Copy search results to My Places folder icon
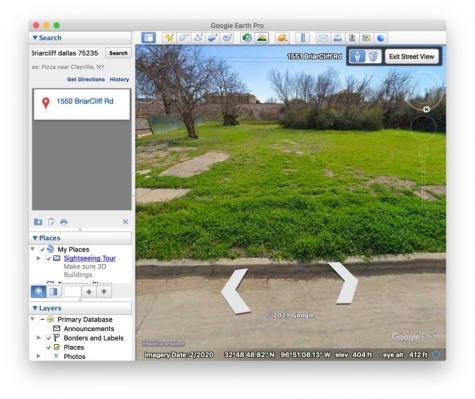This screenshot has width=475, height=399. coord(38,222)
